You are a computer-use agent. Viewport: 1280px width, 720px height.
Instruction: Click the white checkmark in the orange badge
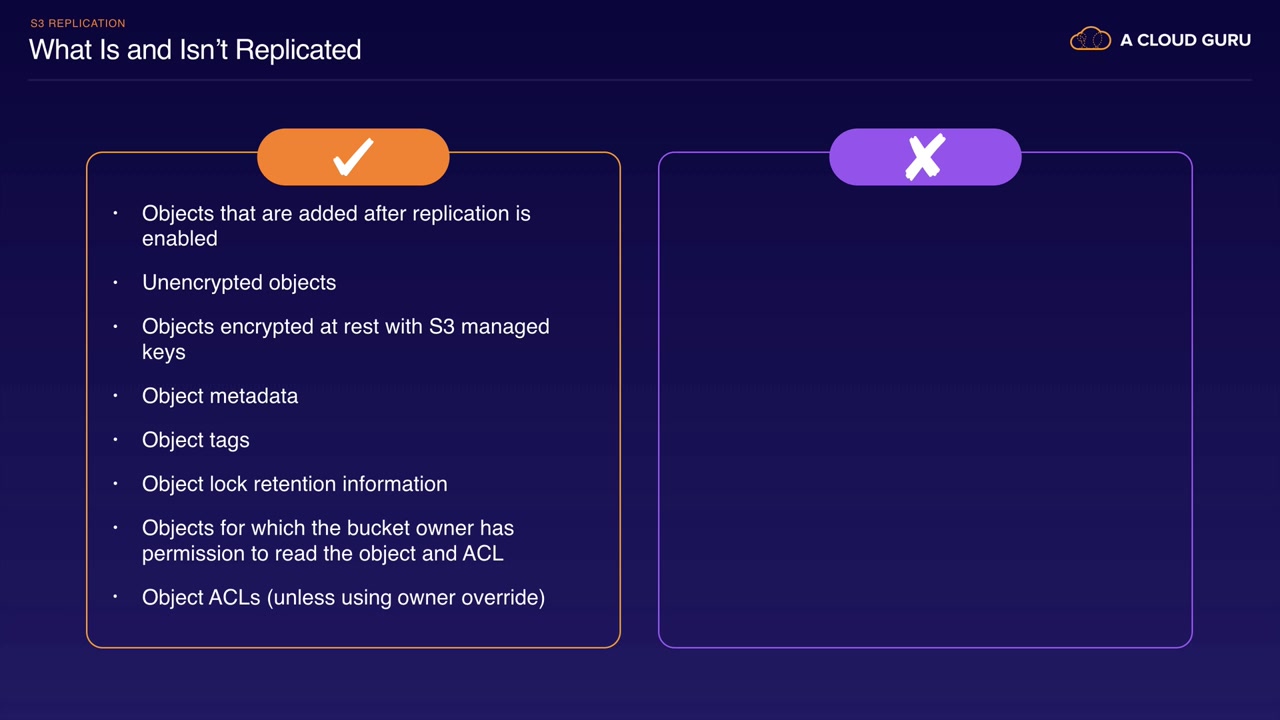pyautogui.click(x=353, y=157)
